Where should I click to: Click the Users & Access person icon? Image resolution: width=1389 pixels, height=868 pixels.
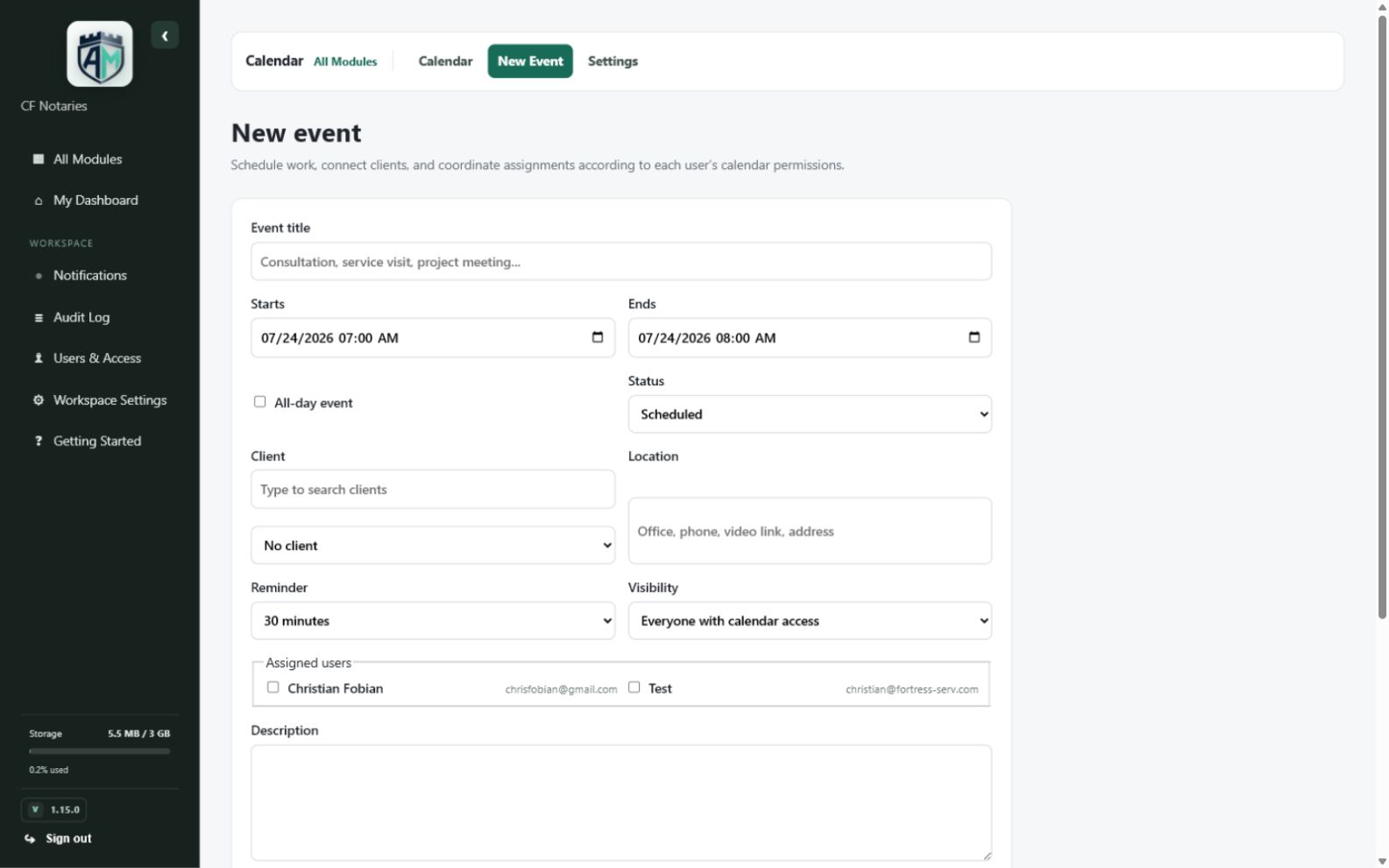pos(38,358)
